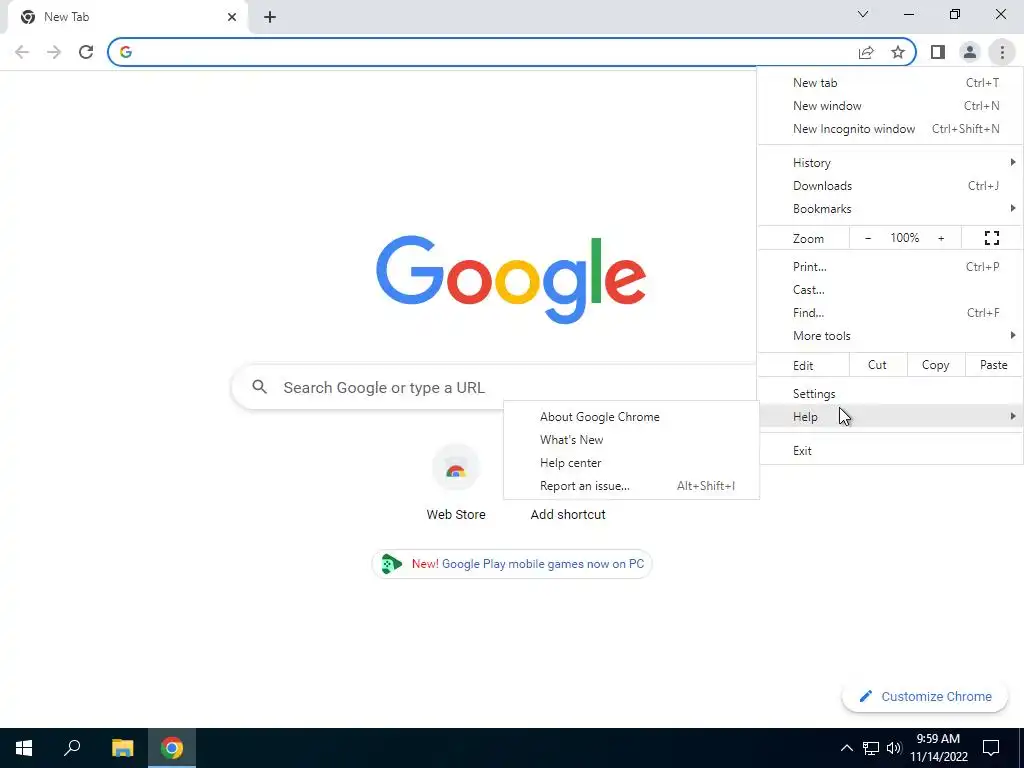This screenshot has width=1024, height=768.
Task: Open the tab search chevron
Action: click(x=863, y=14)
